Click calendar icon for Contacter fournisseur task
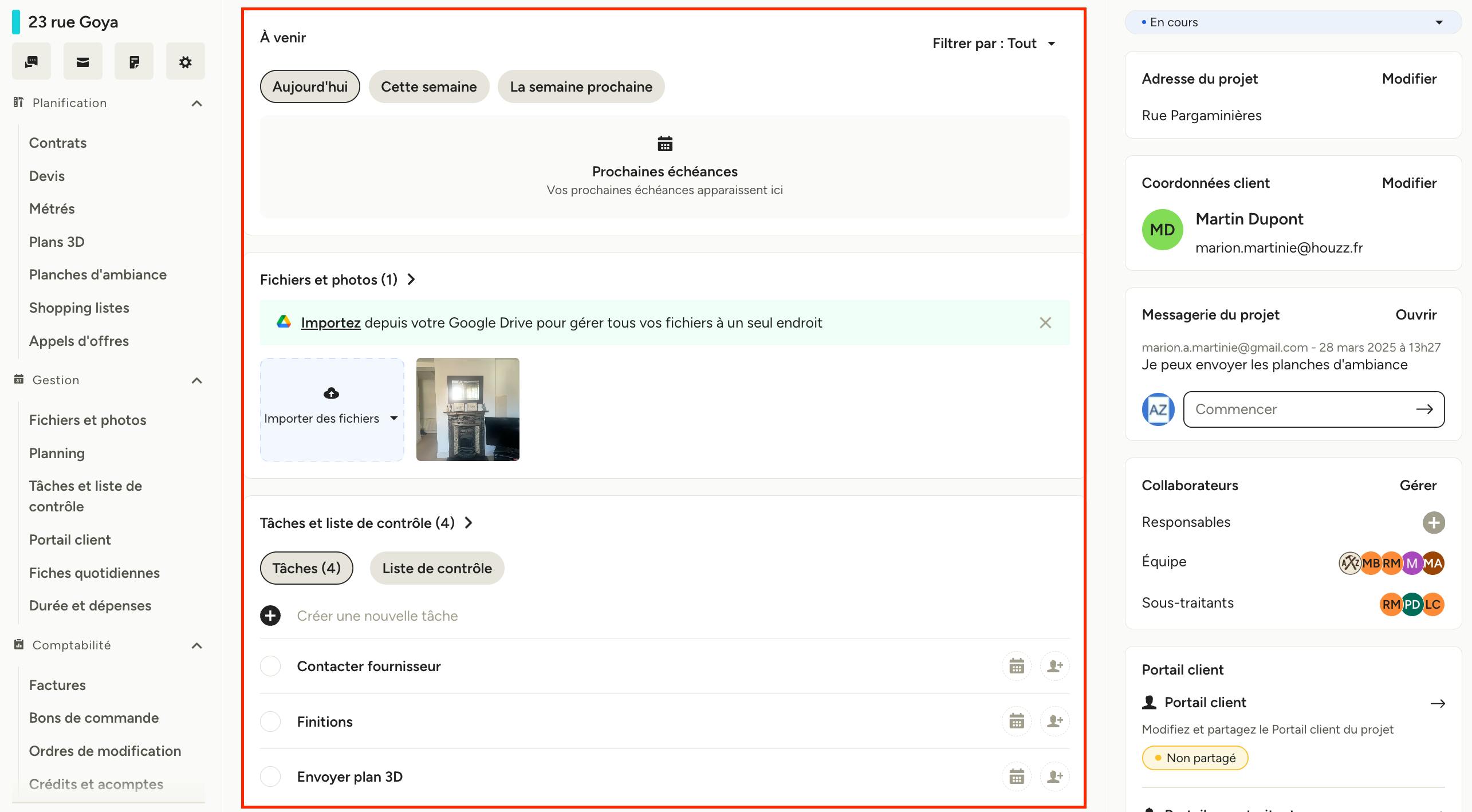Viewport: 1472px width, 812px height. coord(1017,666)
